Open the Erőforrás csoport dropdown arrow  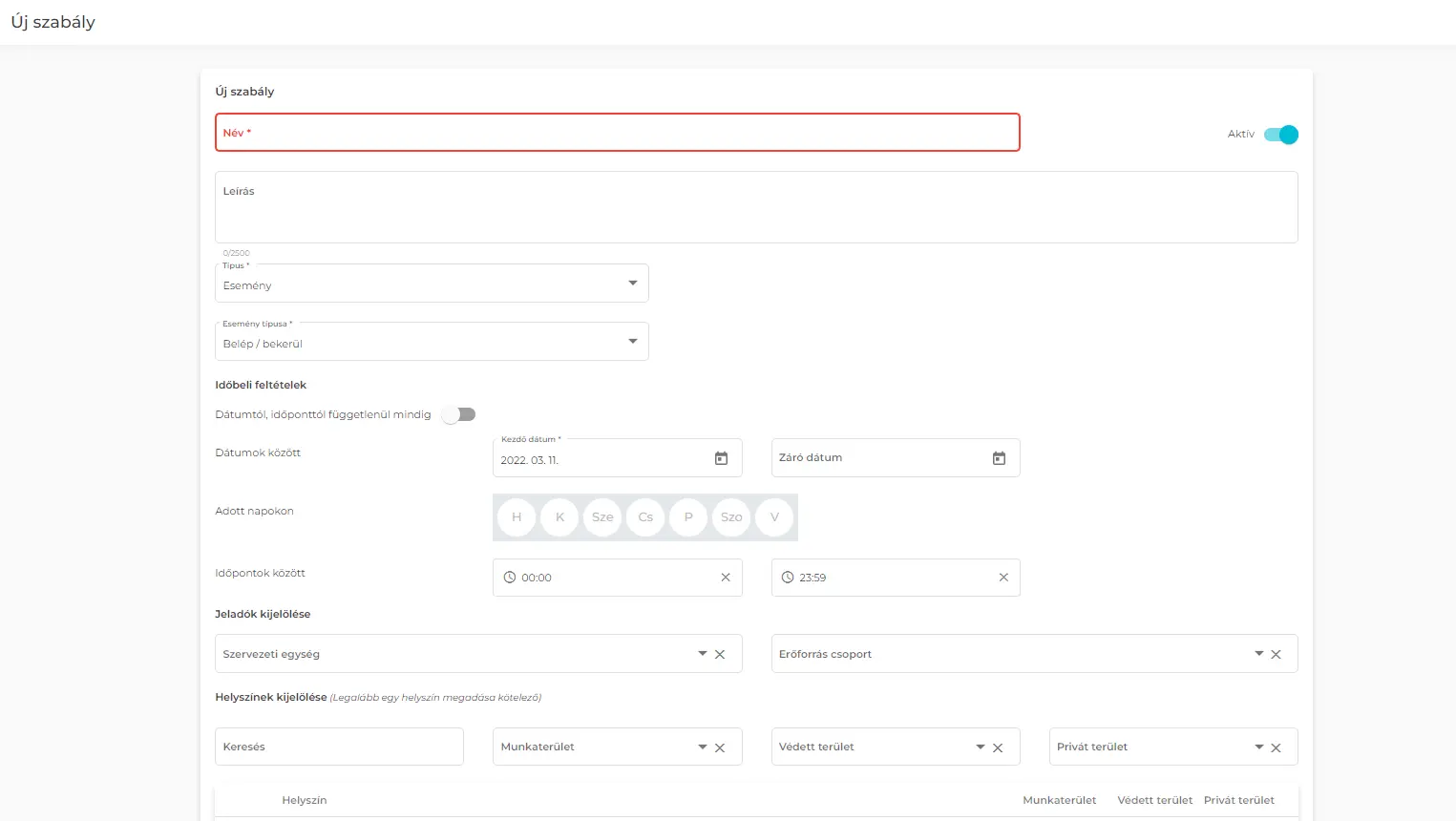[x=1258, y=654]
